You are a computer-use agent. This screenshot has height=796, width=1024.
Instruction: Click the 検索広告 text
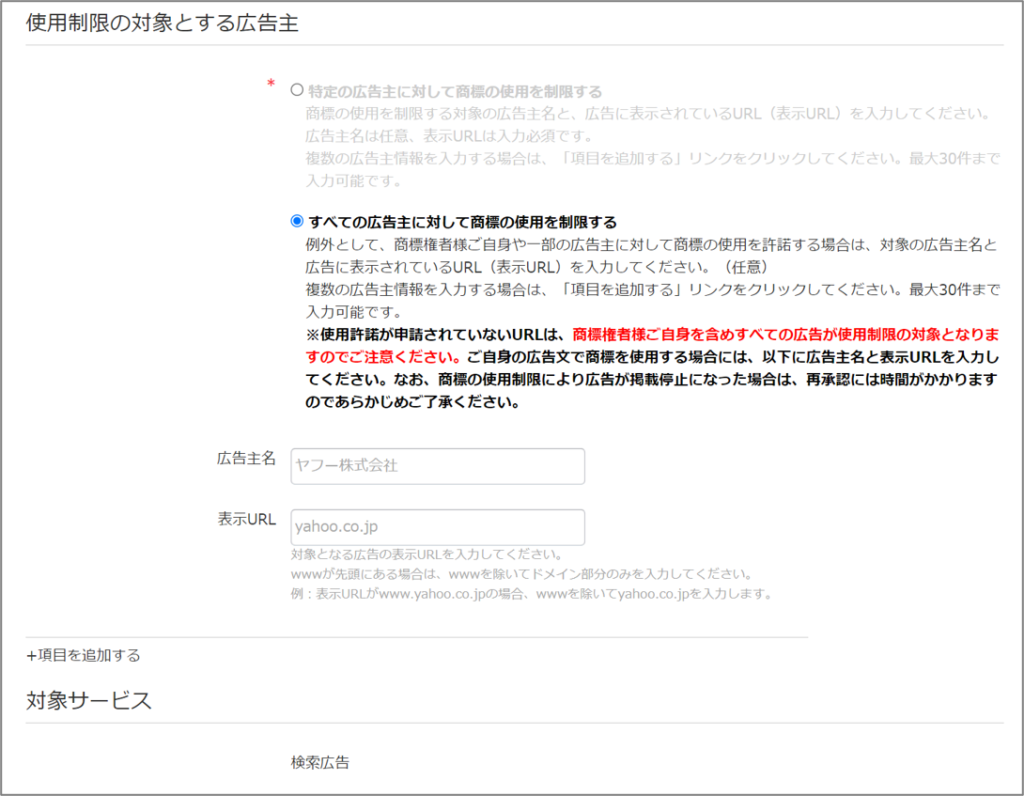pyautogui.click(x=320, y=762)
